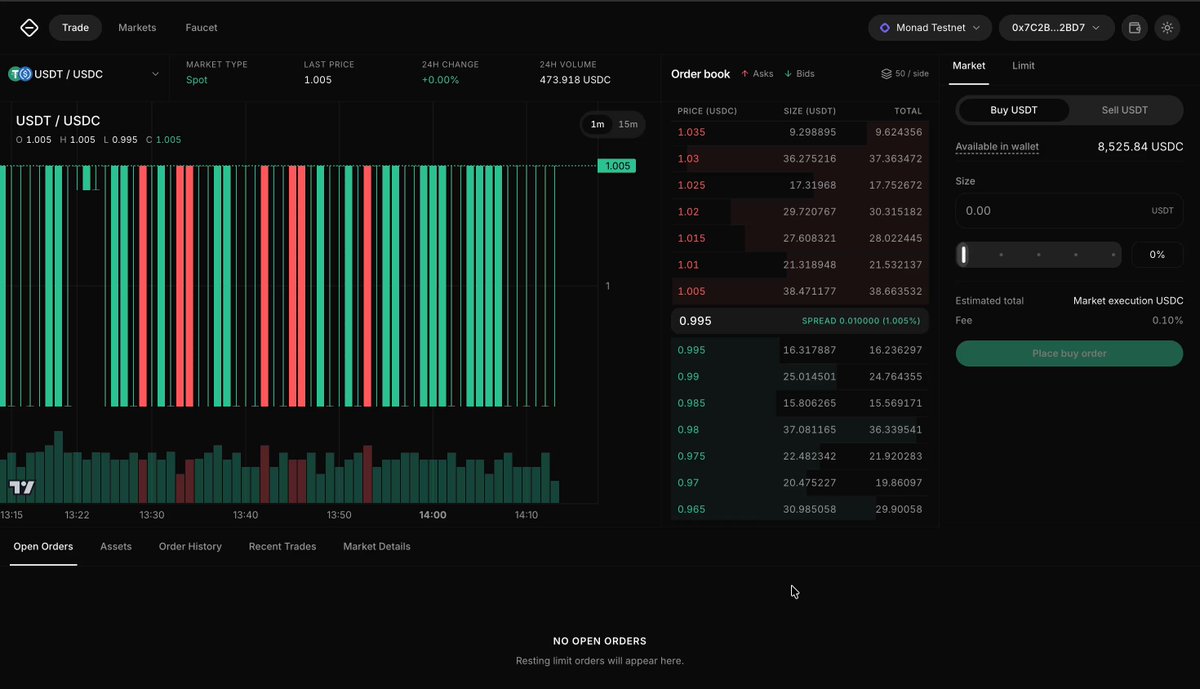Toggle the light theme sun icon
The height and width of the screenshot is (689, 1200).
point(1167,28)
